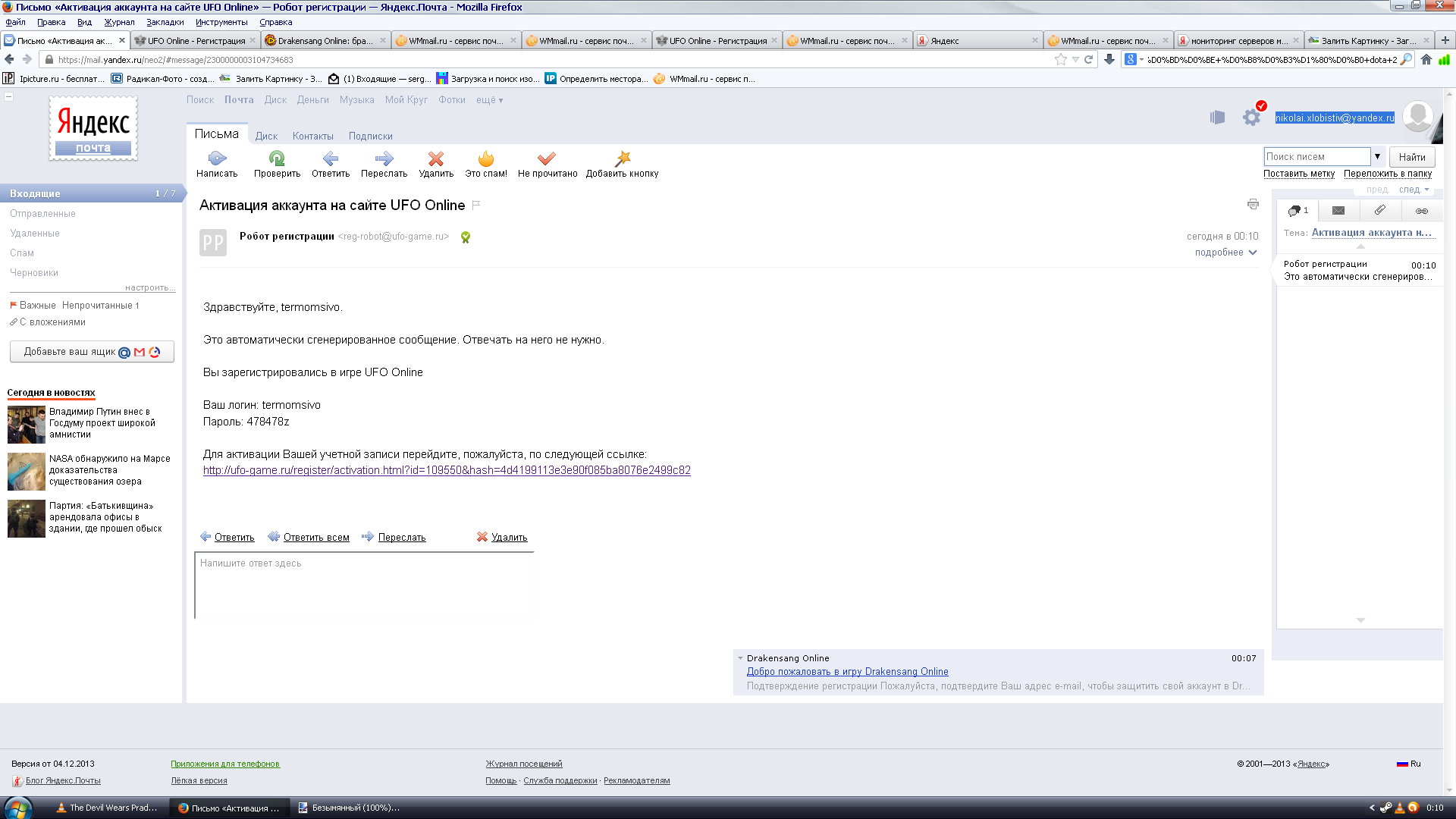Click the Не прочитано checkmark icon
This screenshot has height=819, width=1456.
coord(547,158)
